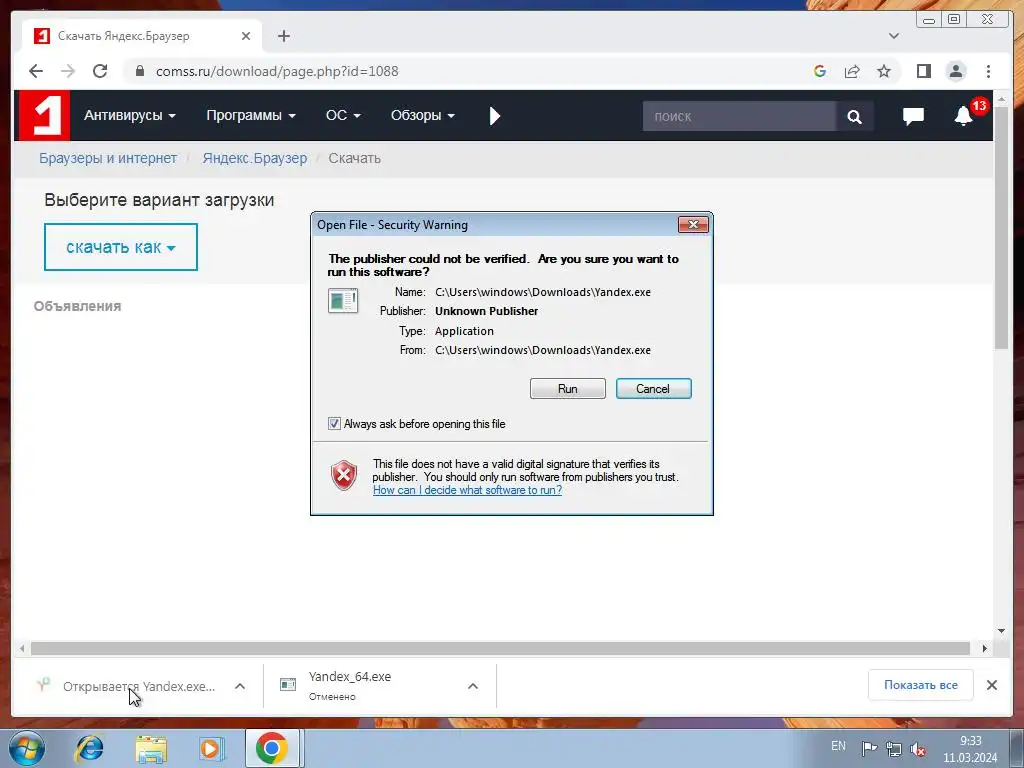Click the network tray icon
Screen dimensions: 1024x768
(893, 748)
